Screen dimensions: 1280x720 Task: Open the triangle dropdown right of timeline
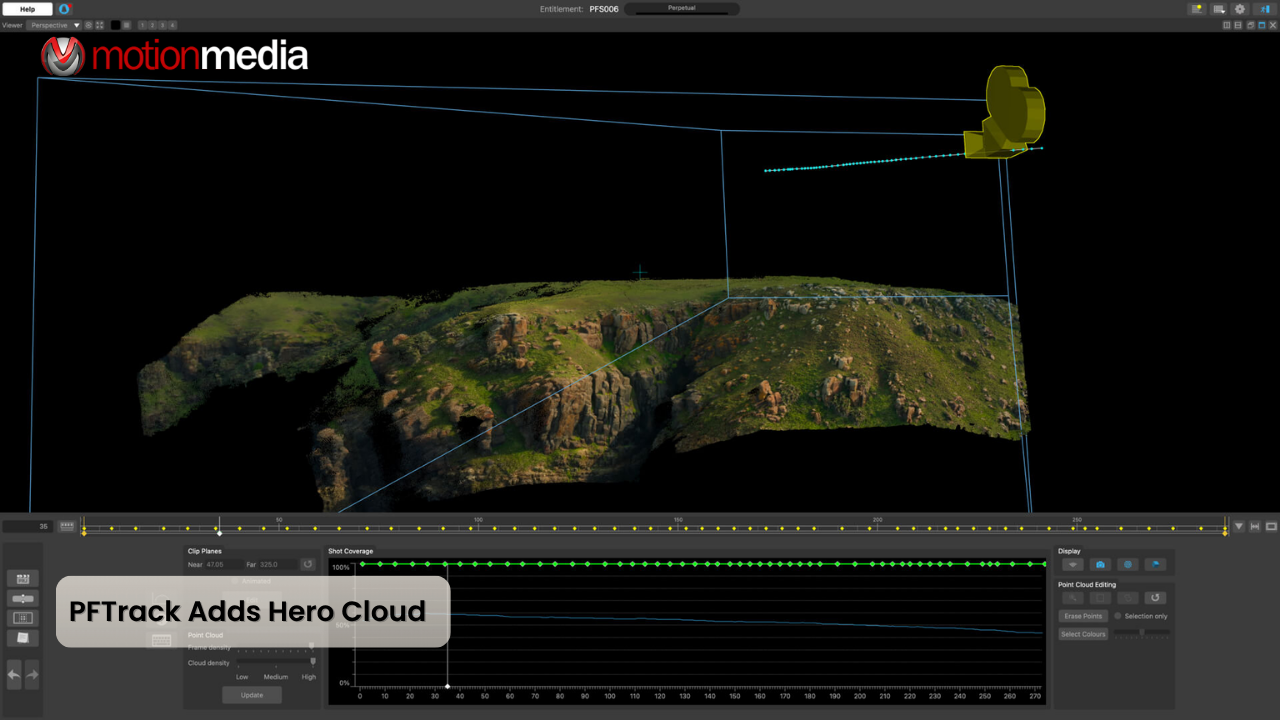point(1239,526)
